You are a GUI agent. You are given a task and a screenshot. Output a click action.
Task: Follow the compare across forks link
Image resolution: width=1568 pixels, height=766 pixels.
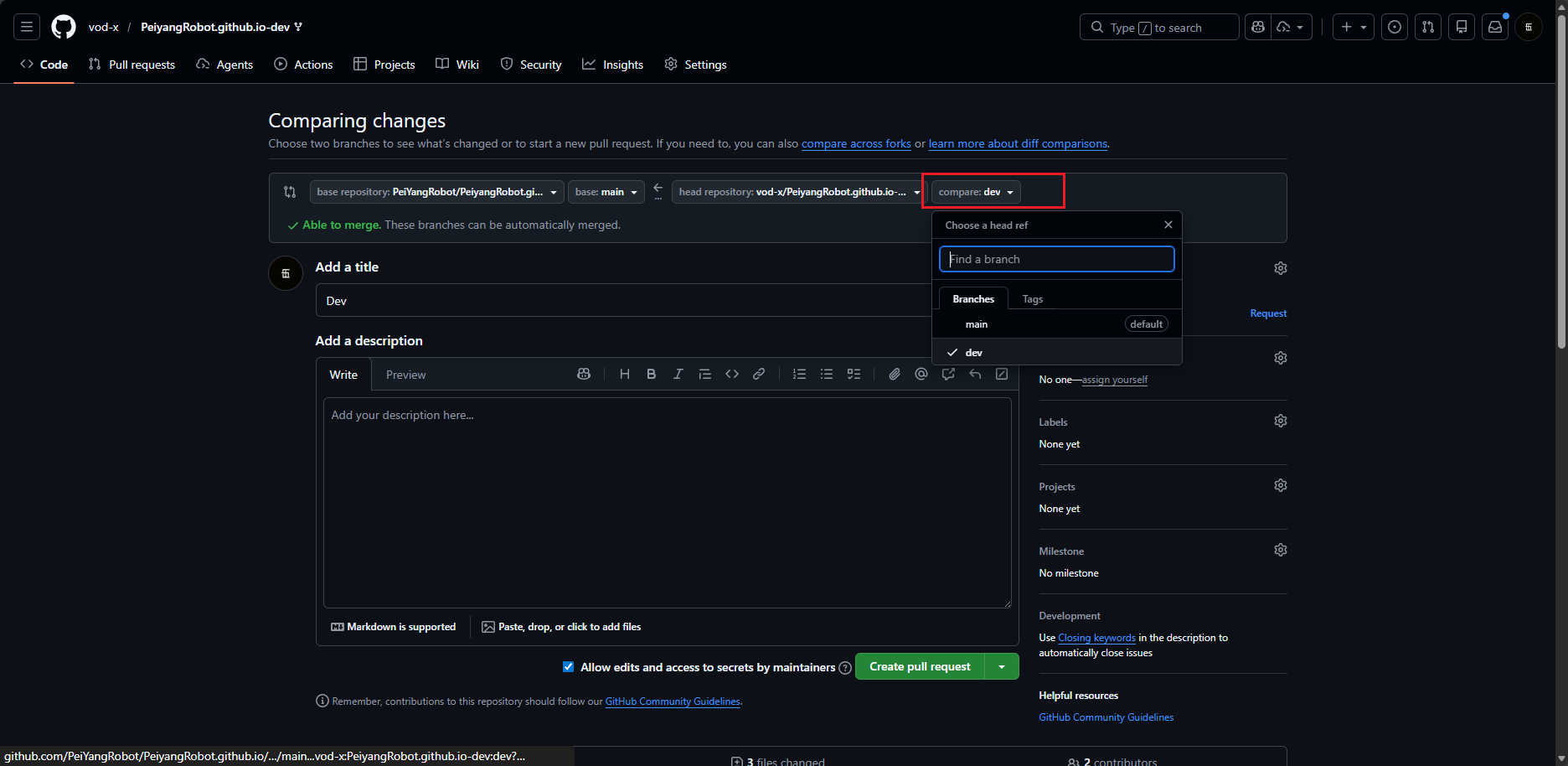[856, 143]
